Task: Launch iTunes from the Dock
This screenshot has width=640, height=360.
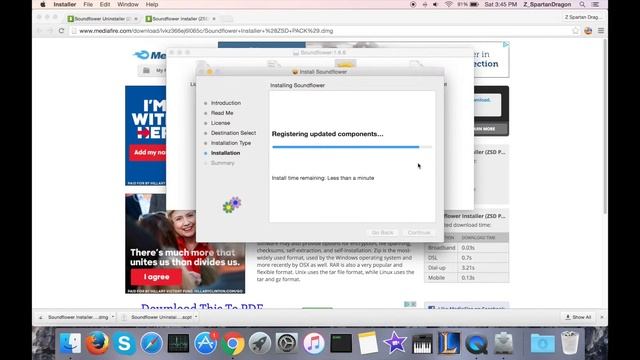Action: [313, 343]
